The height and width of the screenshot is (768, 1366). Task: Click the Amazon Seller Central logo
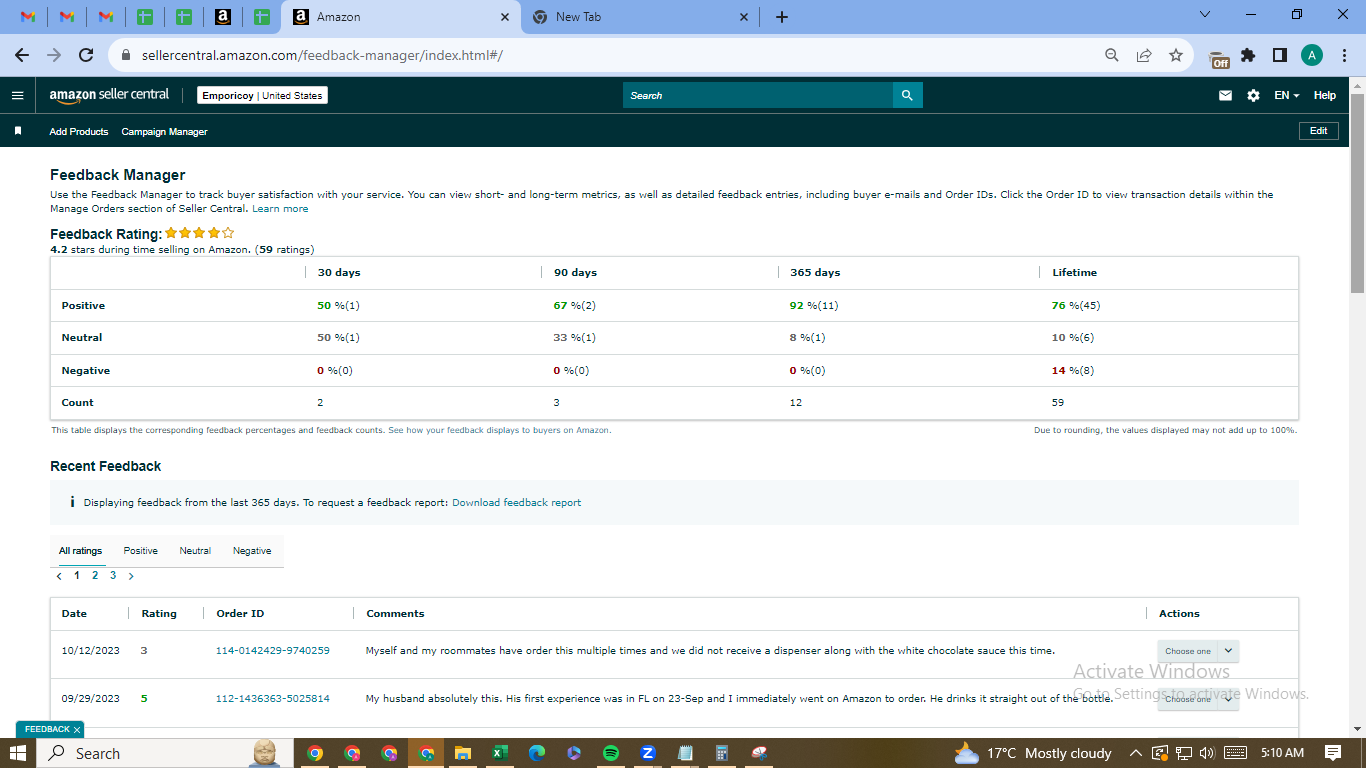coord(109,95)
